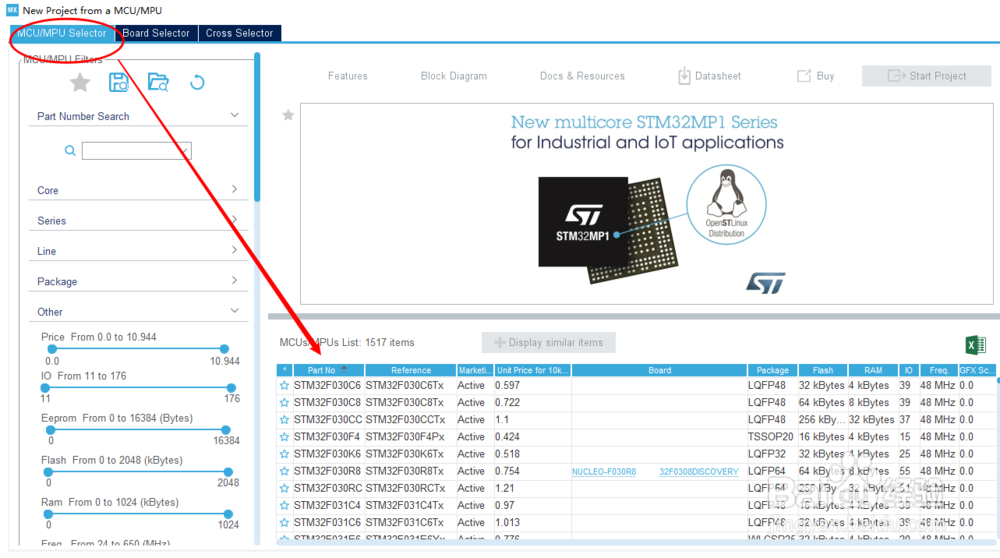Click the IO slider minimum handle
Screen dimensions: 1000x558
pyautogui.click(x=45, y=388)
